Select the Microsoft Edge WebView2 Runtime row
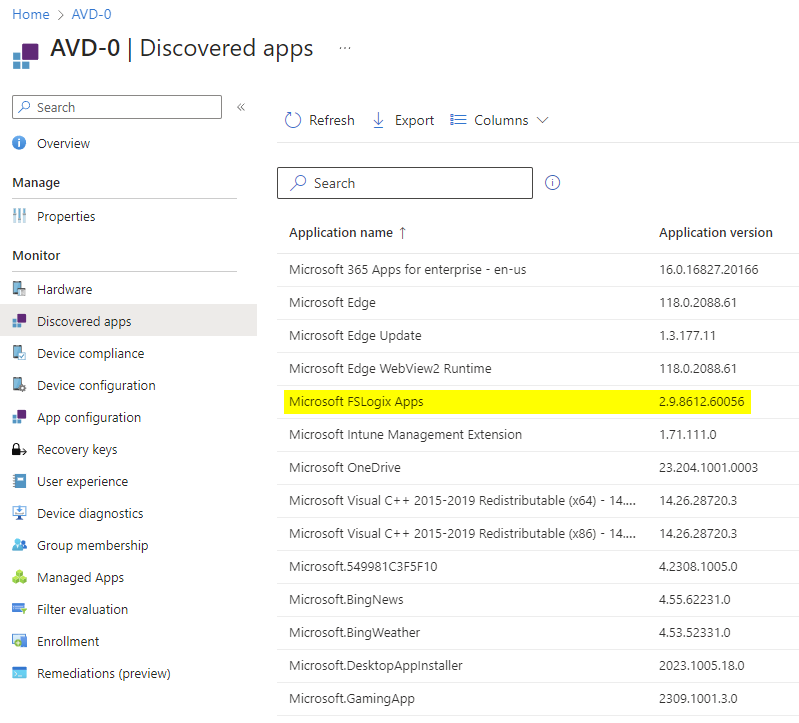 (x=538, y=368)
